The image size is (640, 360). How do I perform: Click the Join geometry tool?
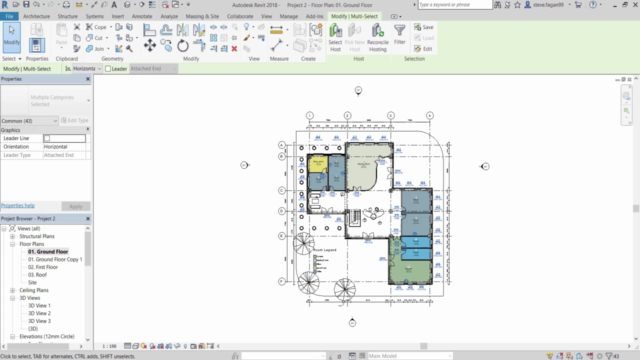(95, 49)
